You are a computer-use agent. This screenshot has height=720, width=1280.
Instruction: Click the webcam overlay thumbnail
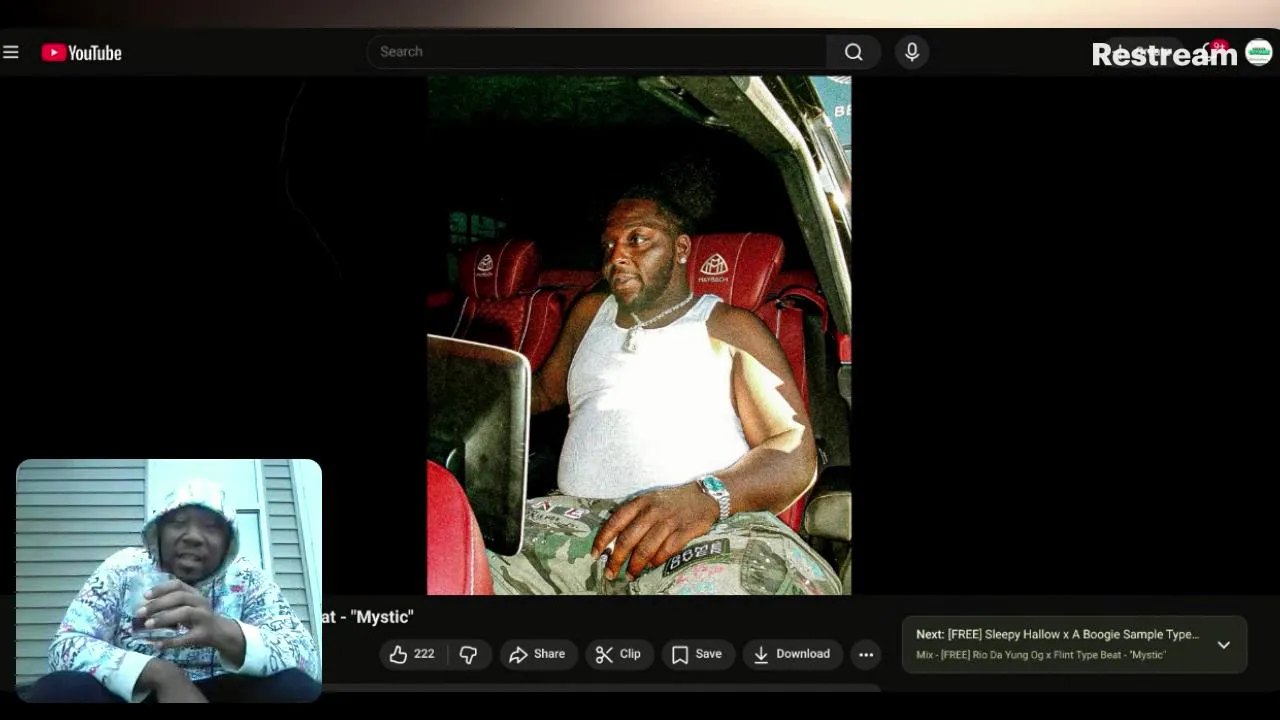pos(169,581)
